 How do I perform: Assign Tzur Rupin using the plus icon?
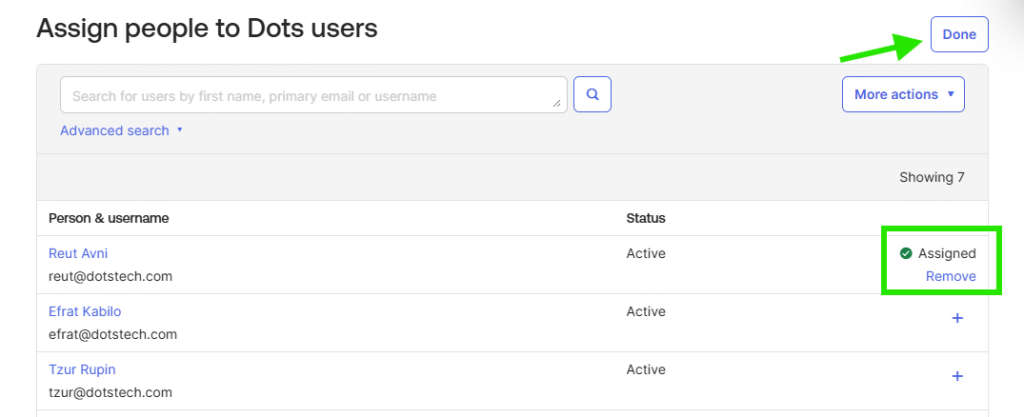(956, 376)
